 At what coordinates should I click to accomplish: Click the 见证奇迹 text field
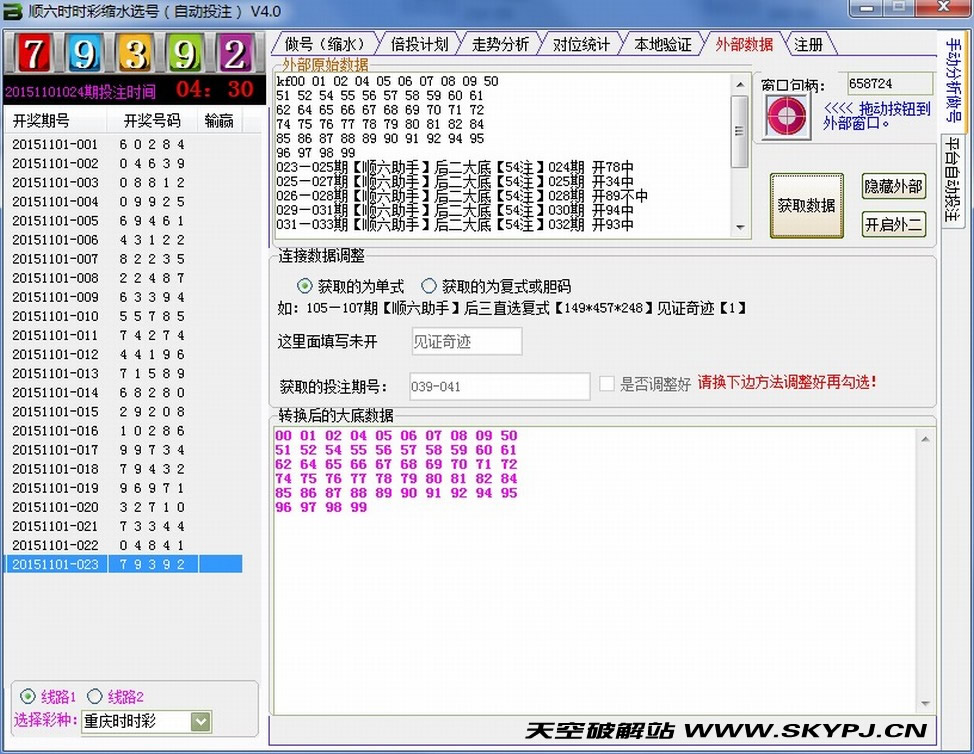466,341
